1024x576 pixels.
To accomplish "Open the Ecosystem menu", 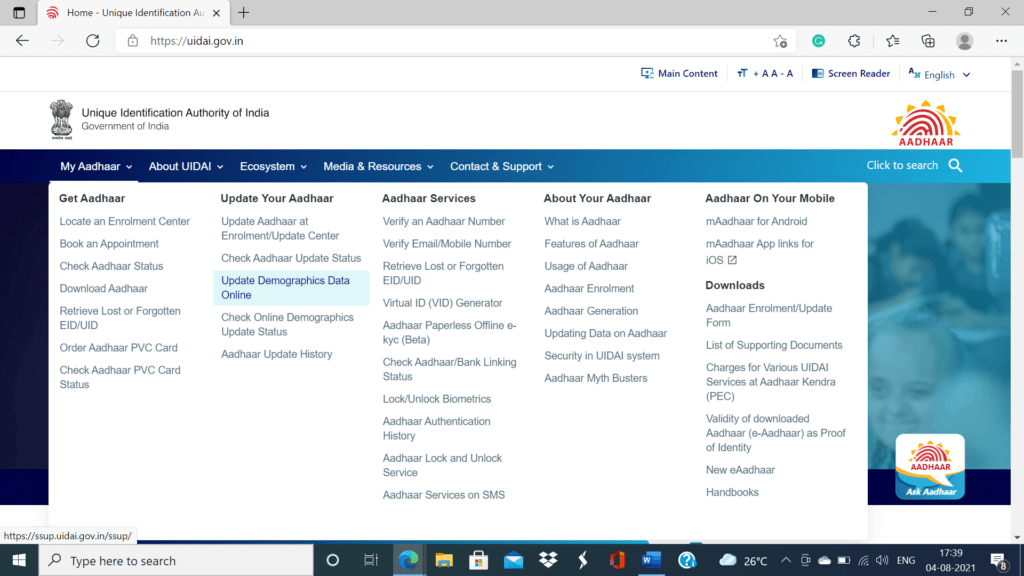I will coord(273,167).
